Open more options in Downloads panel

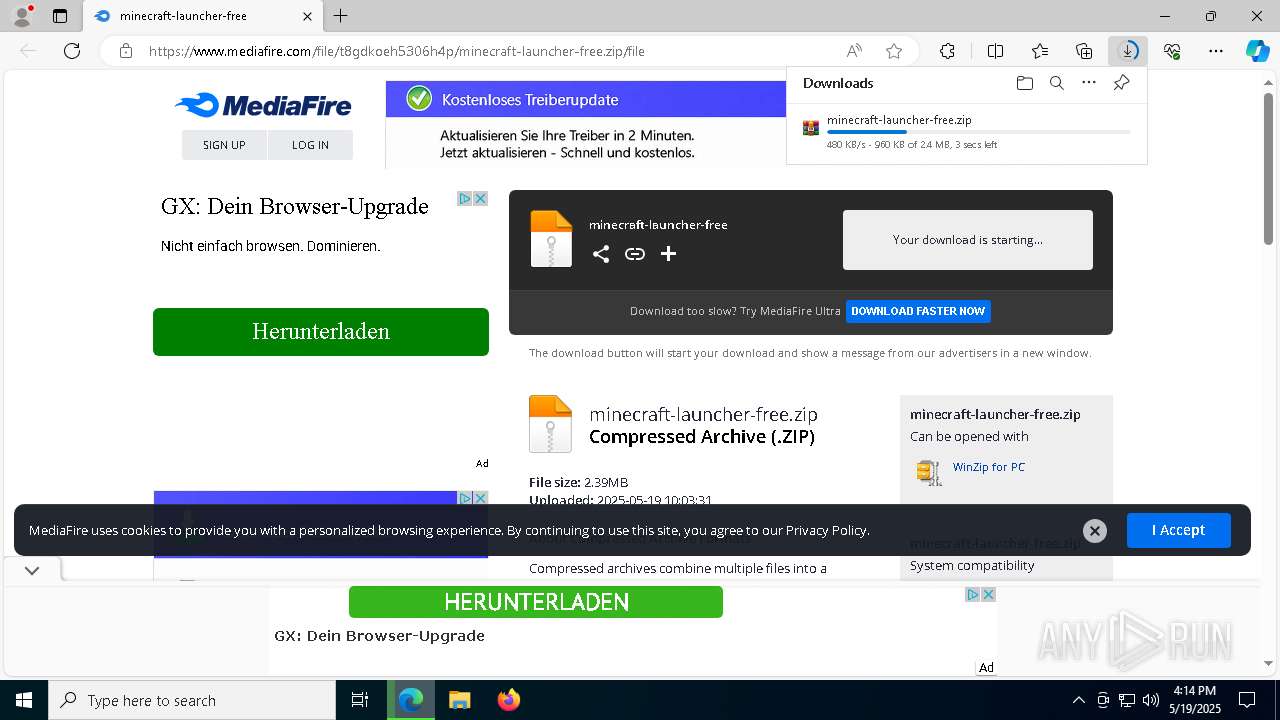tap(1089, 83)
